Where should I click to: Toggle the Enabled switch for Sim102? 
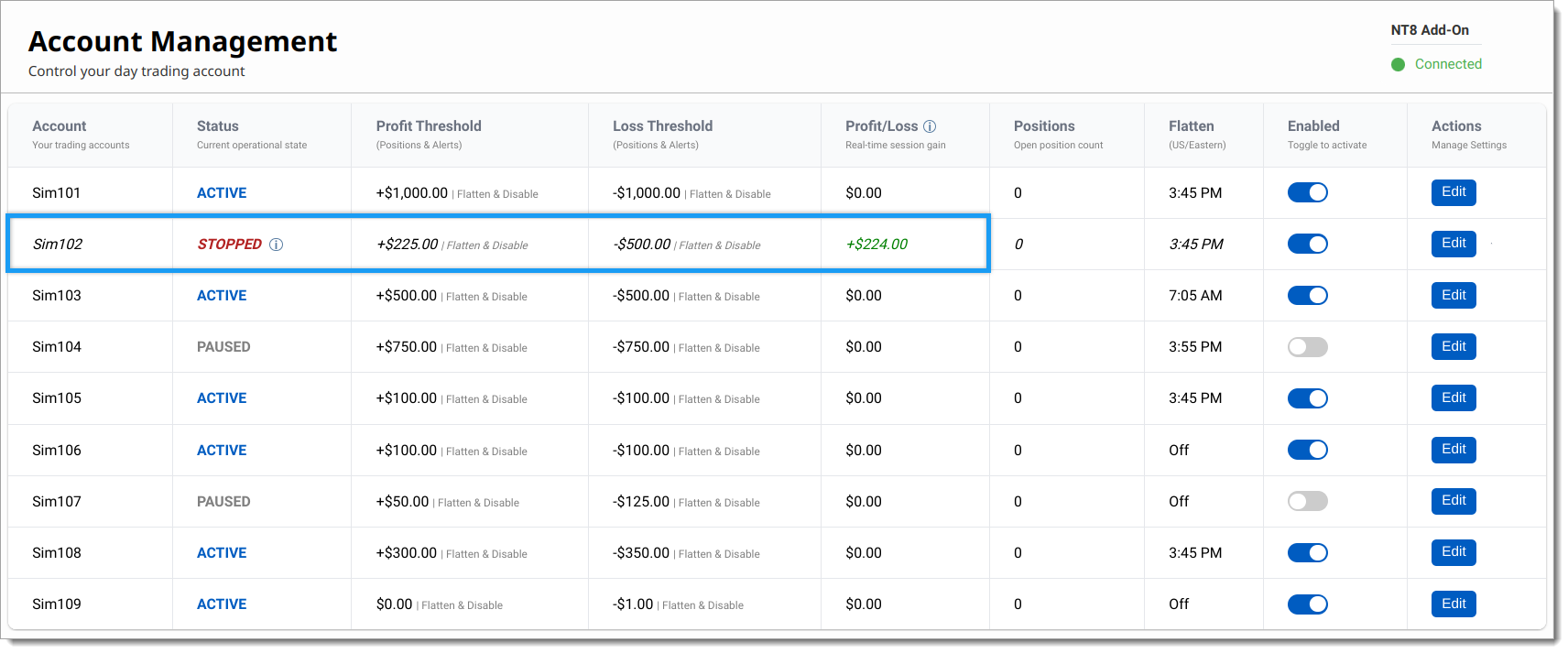[1307, 244]
